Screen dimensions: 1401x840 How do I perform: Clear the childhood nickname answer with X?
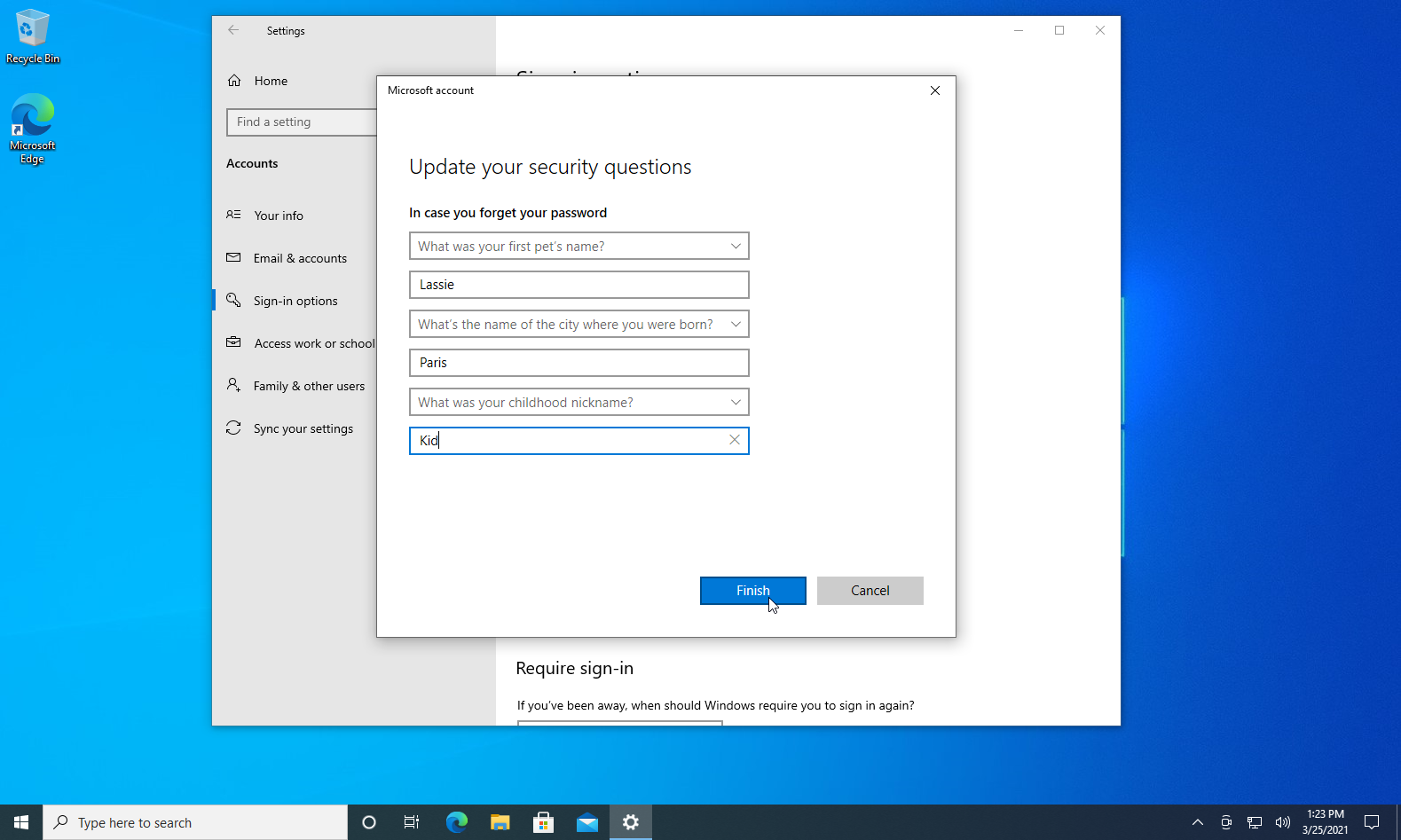pyautogui.click(x=735, y=440)
